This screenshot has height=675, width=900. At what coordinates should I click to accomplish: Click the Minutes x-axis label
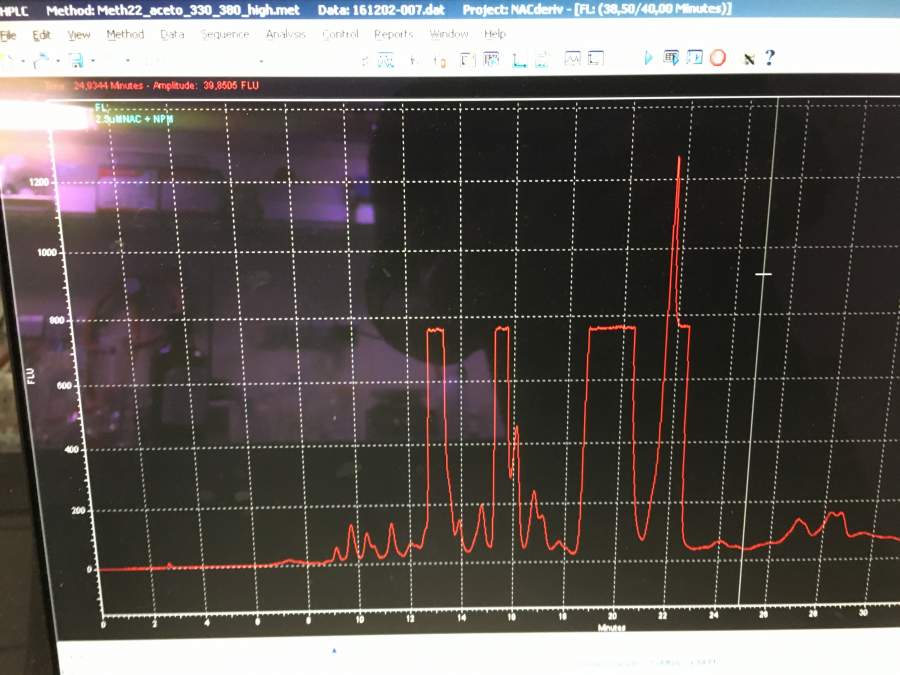pos(611,627)
